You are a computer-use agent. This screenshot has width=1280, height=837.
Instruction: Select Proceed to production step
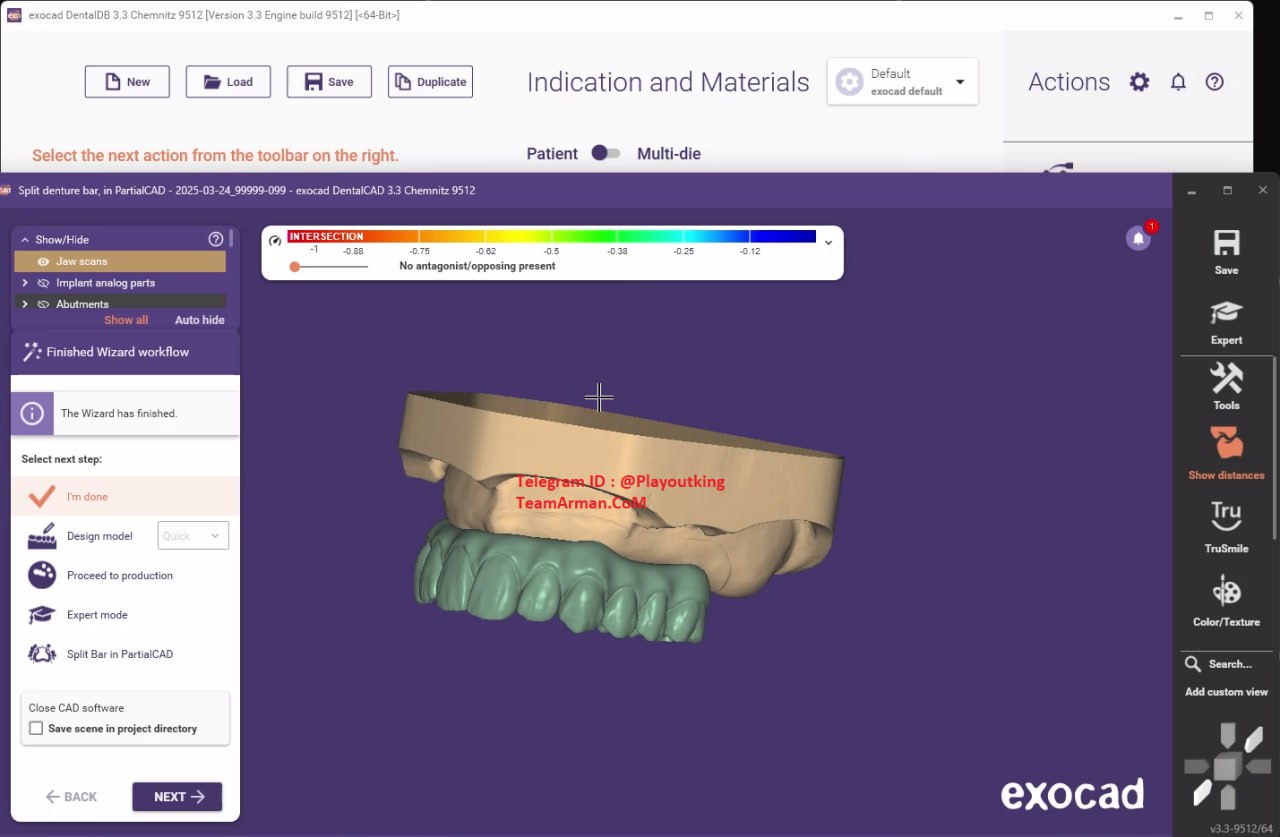120,575
